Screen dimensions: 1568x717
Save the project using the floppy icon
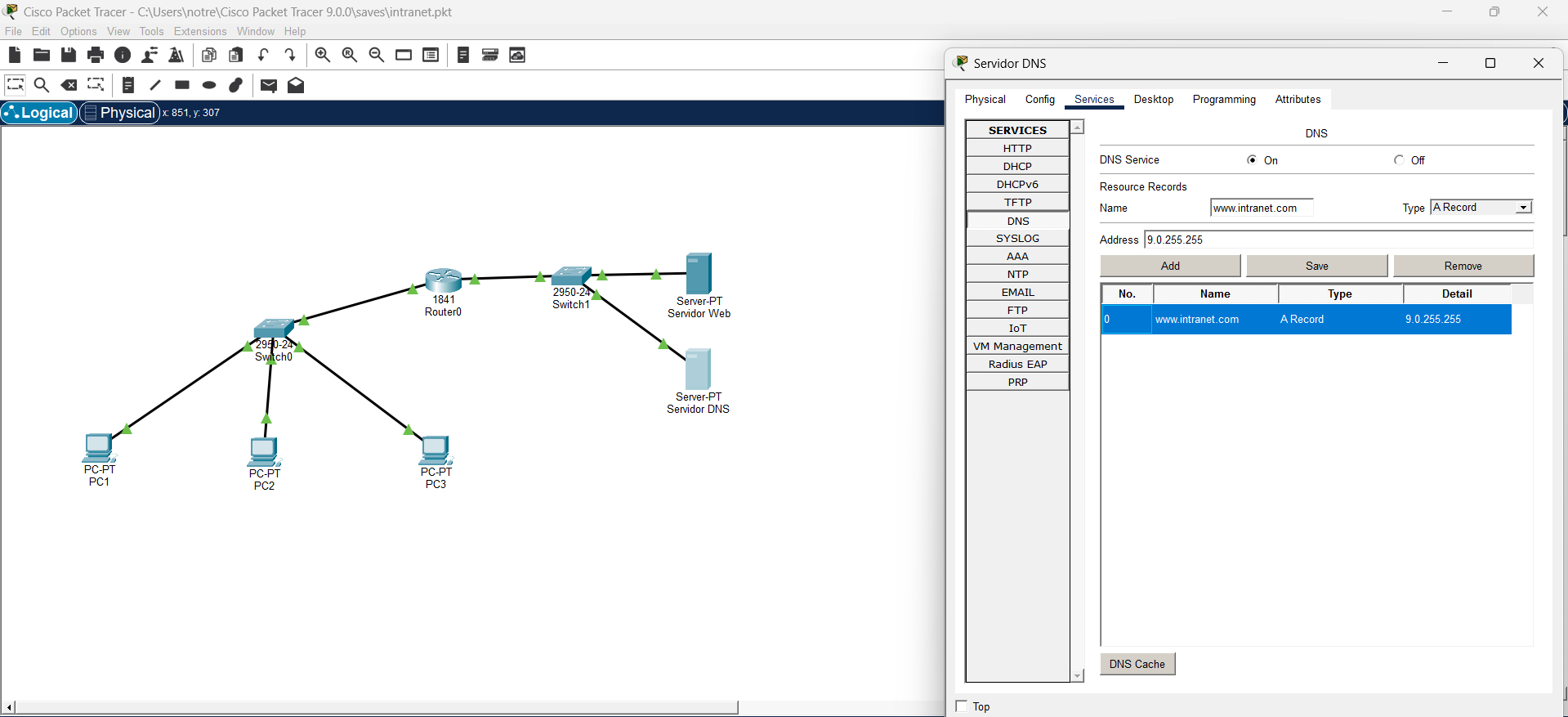(69, 55)
